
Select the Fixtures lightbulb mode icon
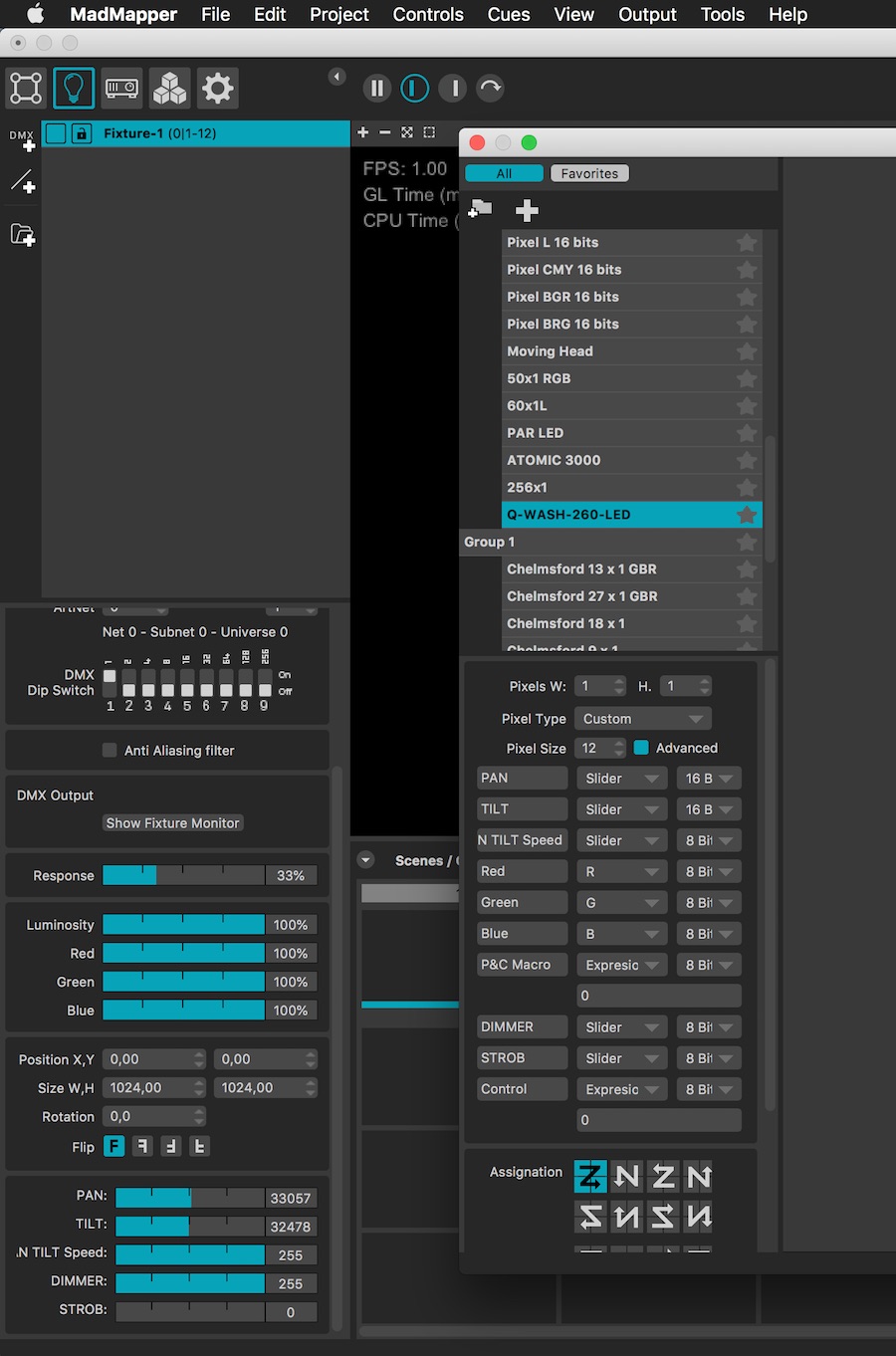coord(74,89)
